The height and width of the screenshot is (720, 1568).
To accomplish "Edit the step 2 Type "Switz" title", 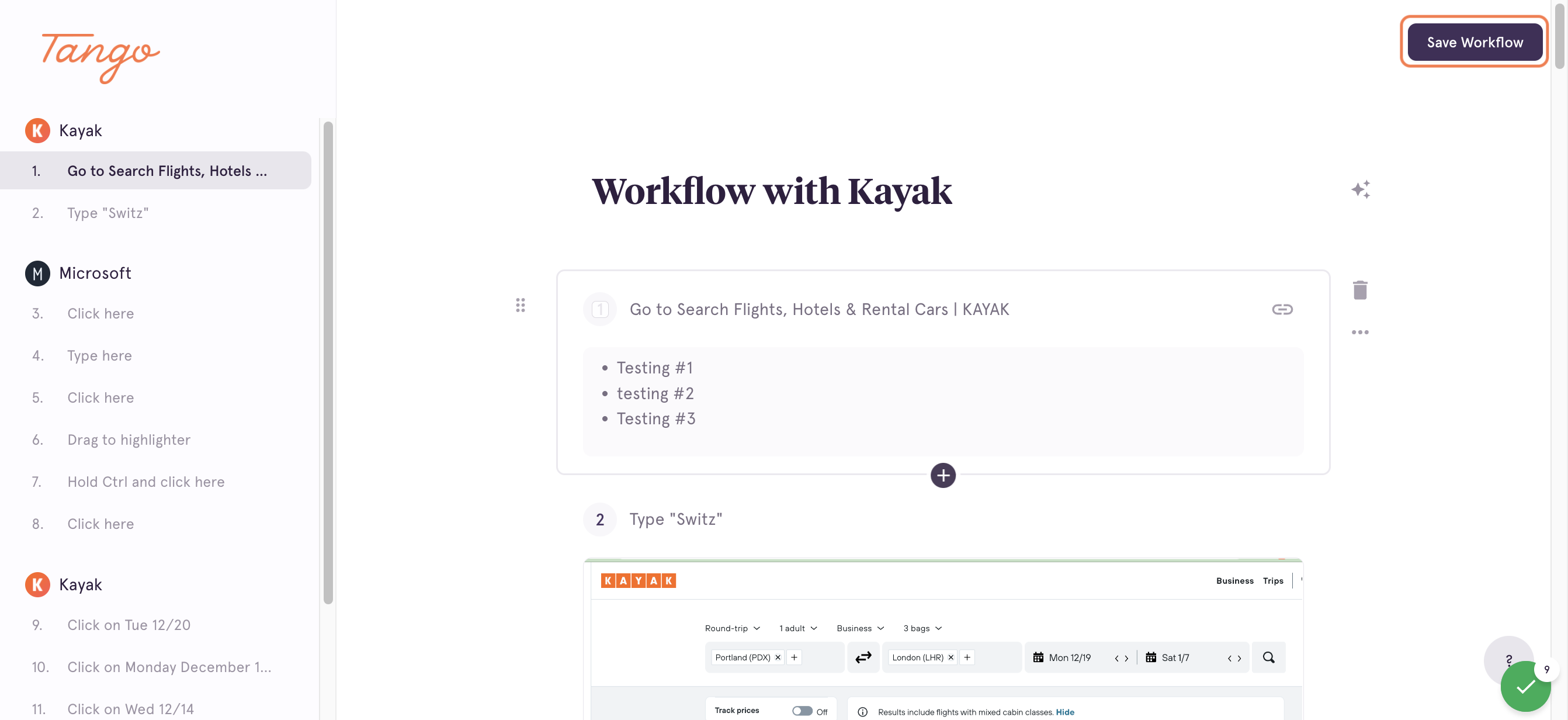I will point(676,519).
